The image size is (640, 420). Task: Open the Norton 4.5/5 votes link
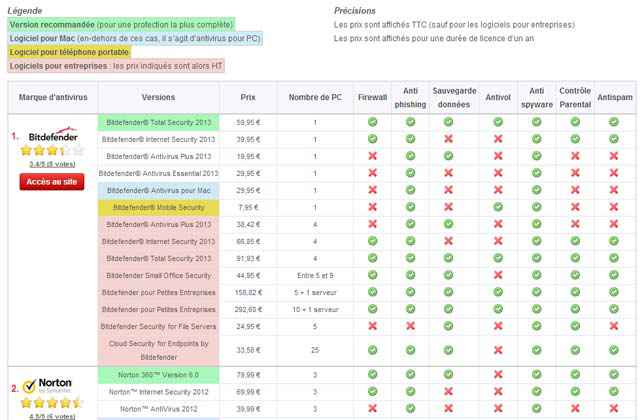(x=52, y=416)
